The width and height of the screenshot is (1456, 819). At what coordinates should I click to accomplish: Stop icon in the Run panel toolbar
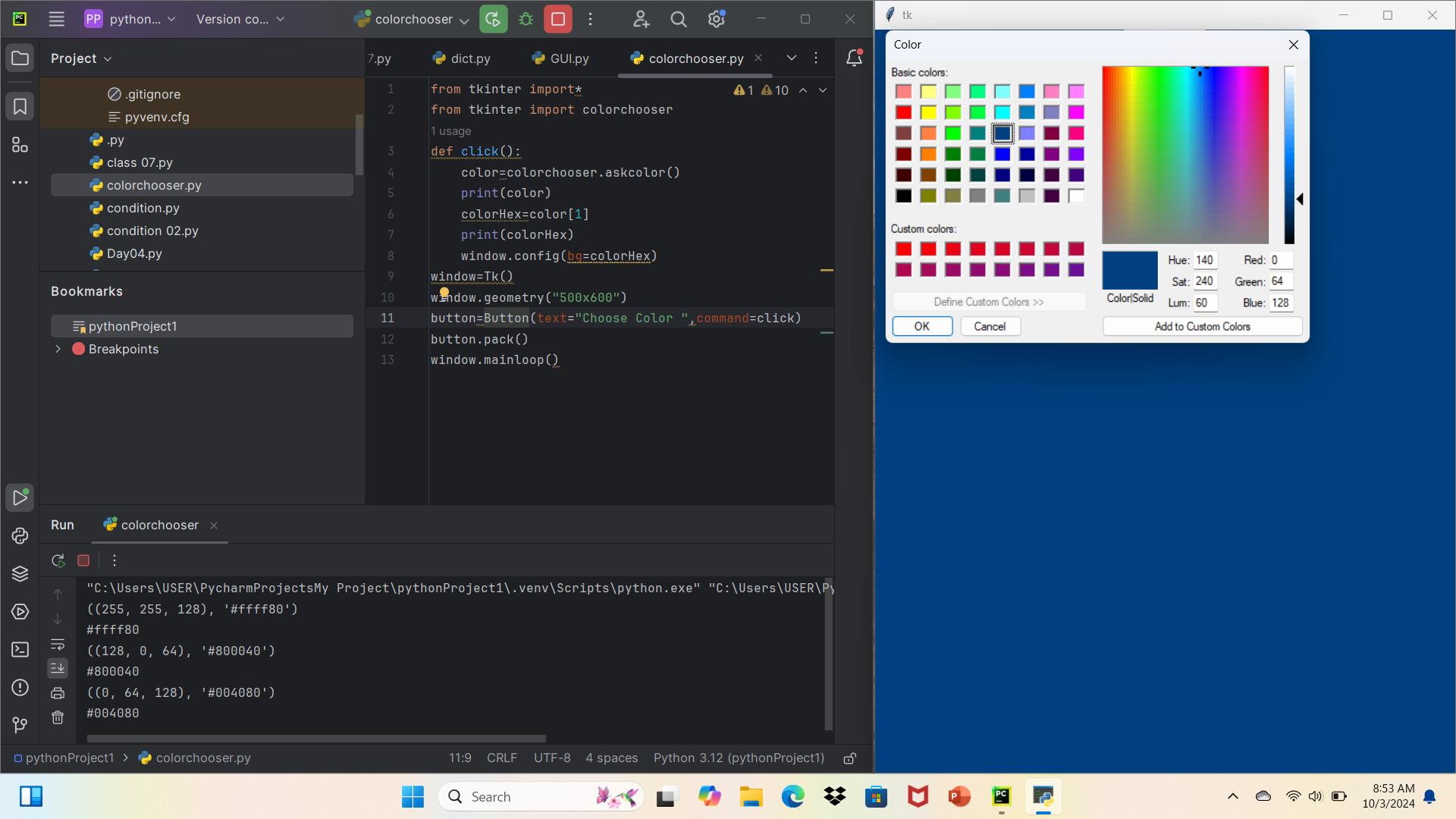(x=83, y=560)
